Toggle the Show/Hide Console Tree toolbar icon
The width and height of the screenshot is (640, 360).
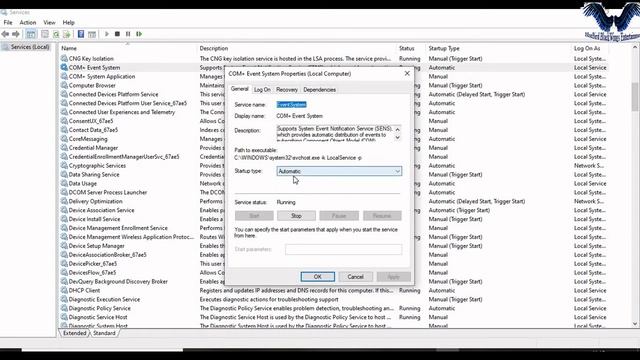tap(31, 34)
